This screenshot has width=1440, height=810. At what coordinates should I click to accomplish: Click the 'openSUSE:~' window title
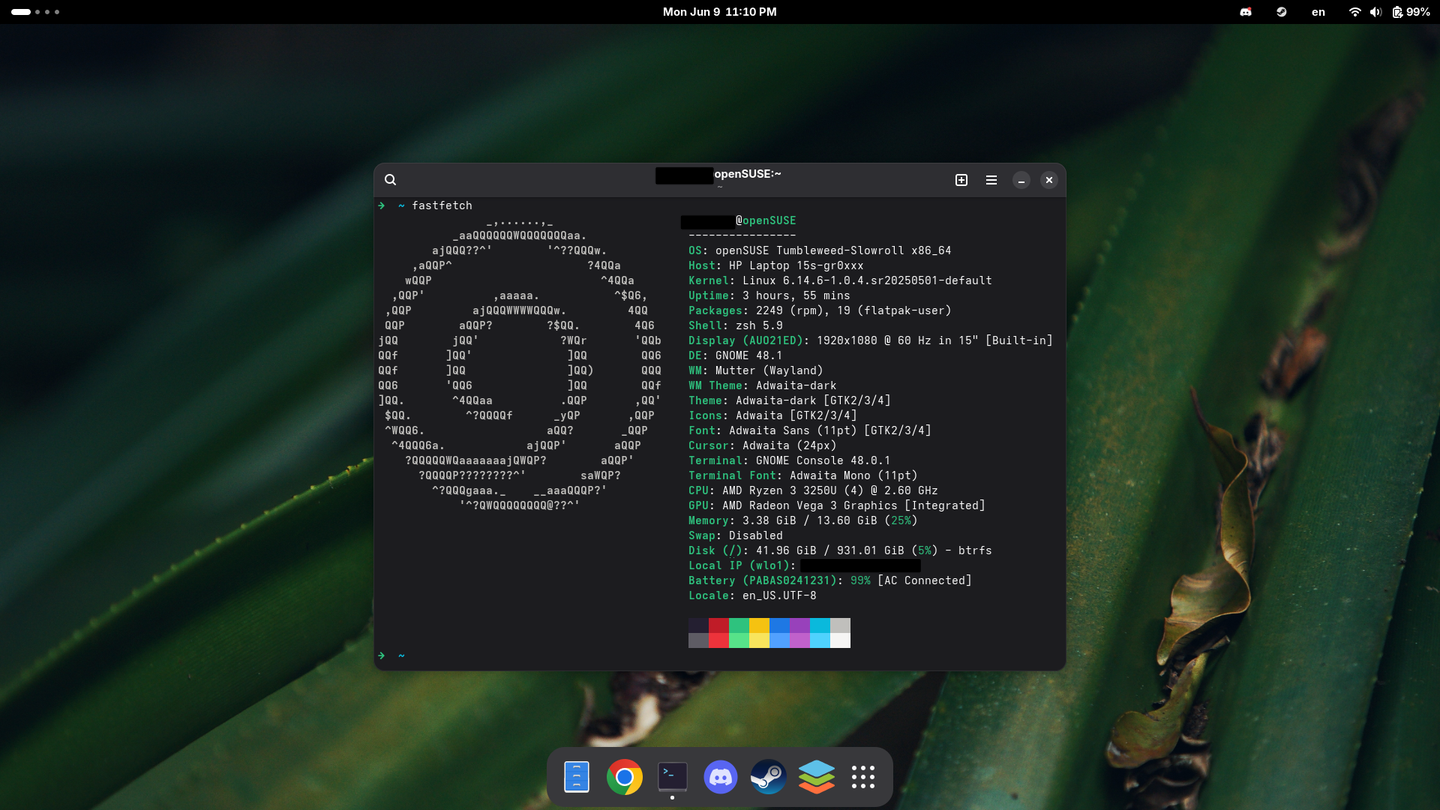[x=747, y=174]
